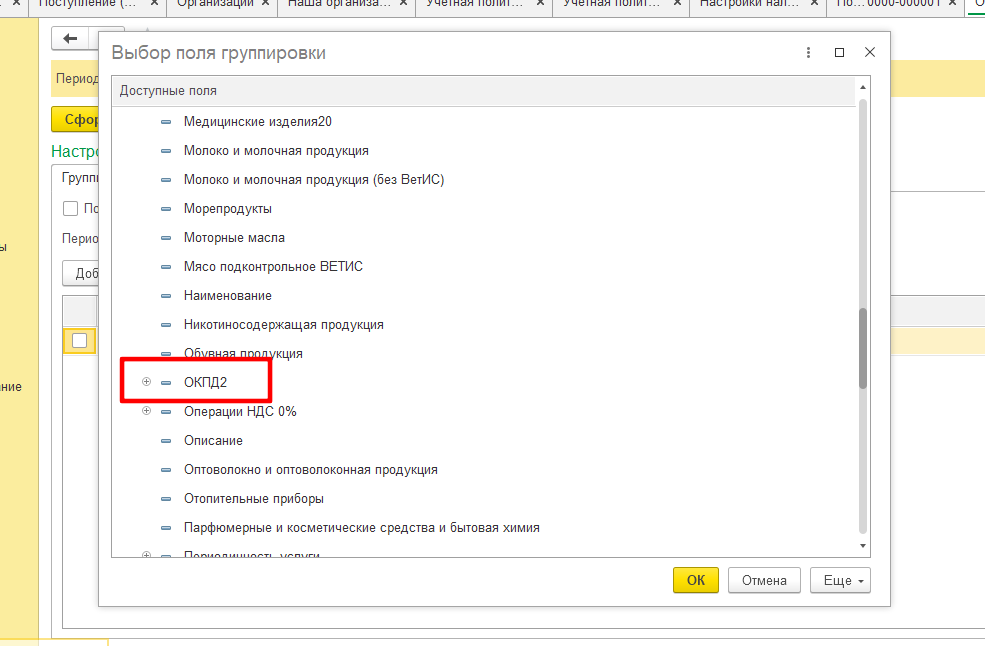985x646 pixels.
Task: Expand the Периодичность услуги node
Action: [146, 555]
